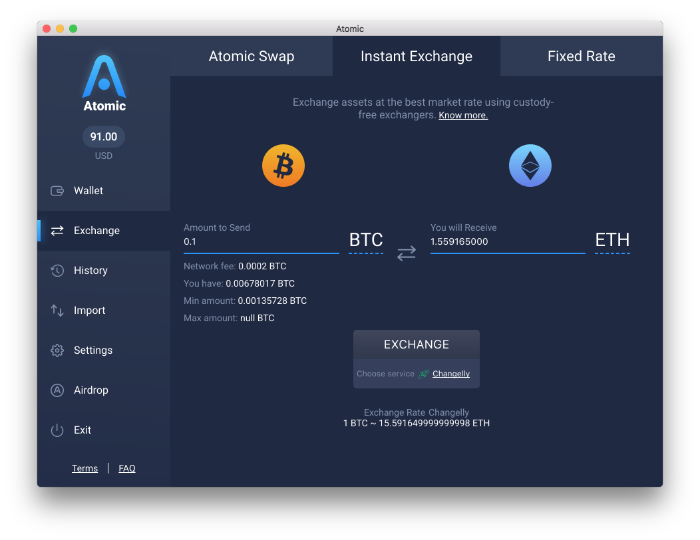Open the FAQ link
The height and width of the screenshot is (540, 700).
click(x=127, y=468)
